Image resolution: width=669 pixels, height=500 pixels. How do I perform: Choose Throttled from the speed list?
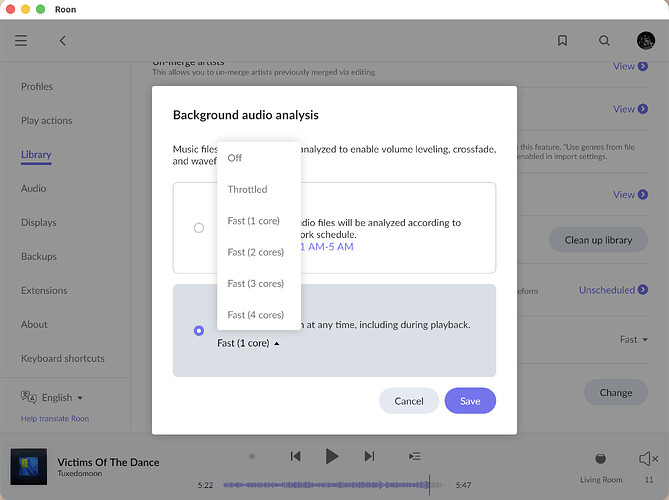click(247, 189)
